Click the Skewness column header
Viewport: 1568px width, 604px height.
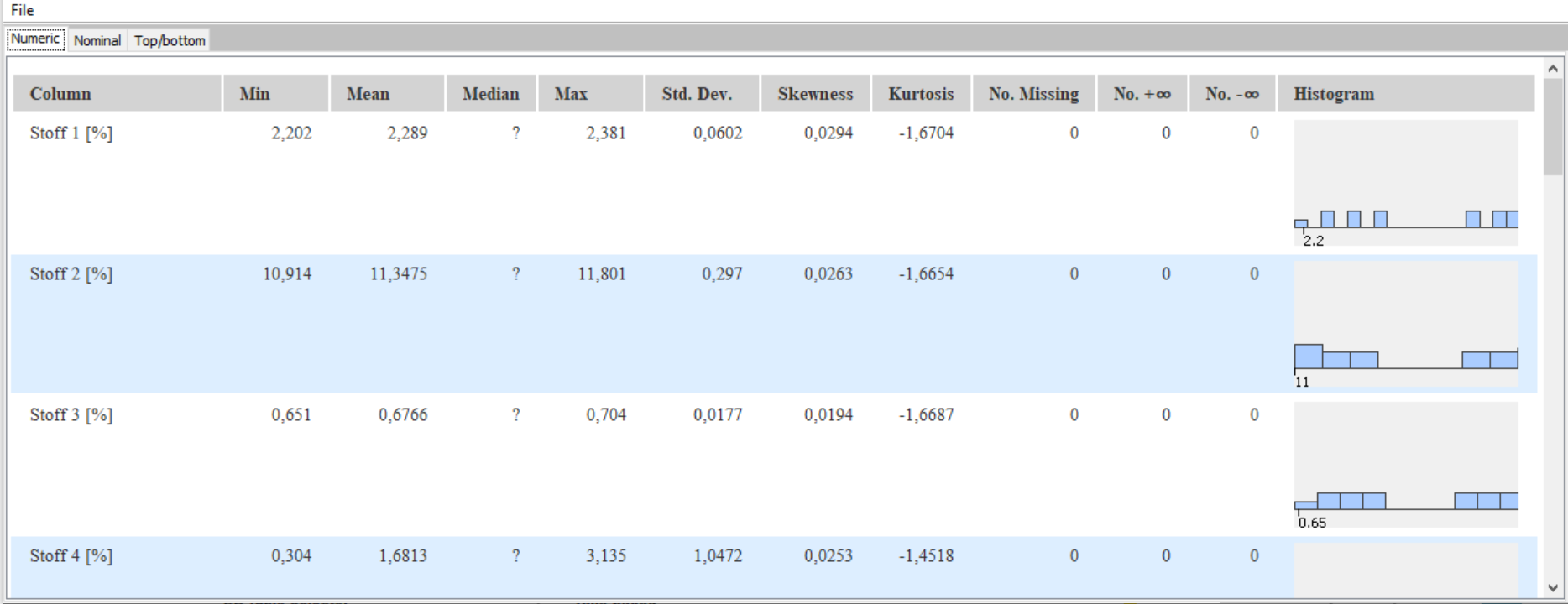pyautogui.click(x=815, y=93)
